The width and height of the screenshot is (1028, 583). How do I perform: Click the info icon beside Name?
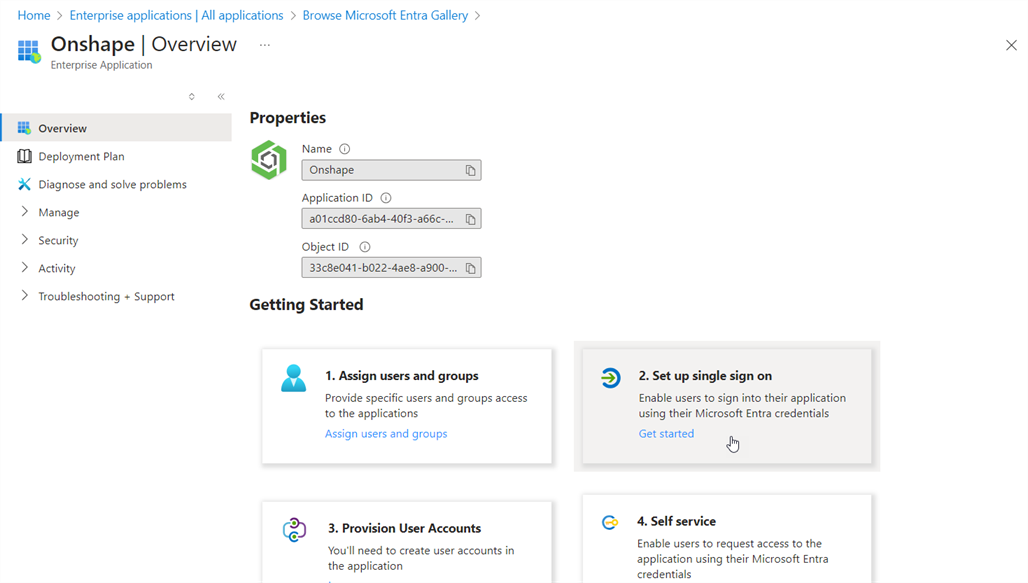pyautogui.click(x=345, y=149)
